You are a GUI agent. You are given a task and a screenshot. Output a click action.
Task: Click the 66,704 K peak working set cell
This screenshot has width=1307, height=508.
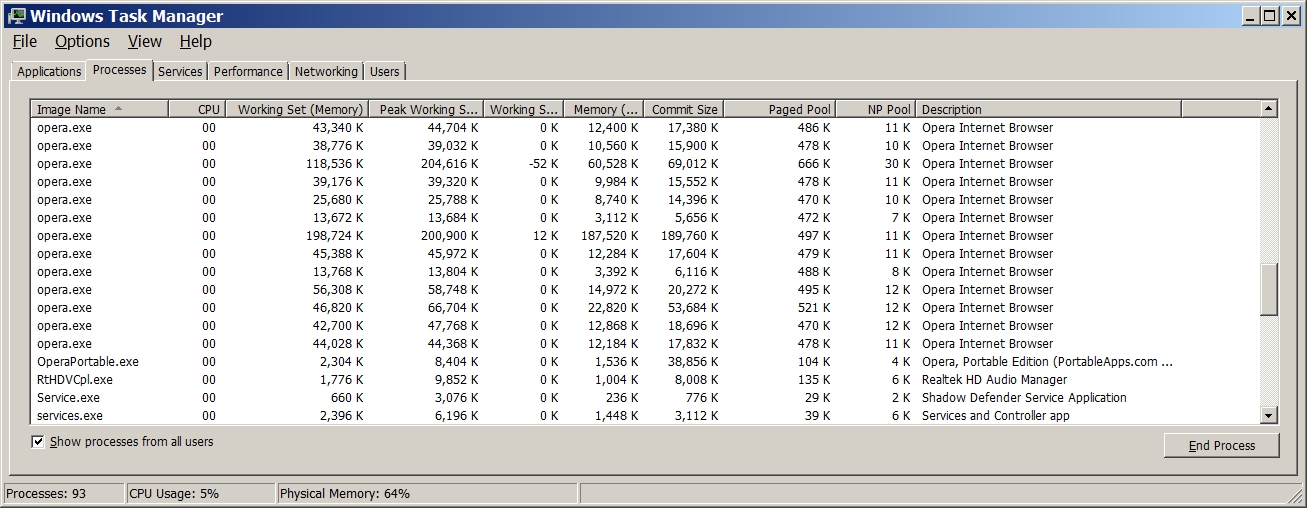[x=453, y=308]
